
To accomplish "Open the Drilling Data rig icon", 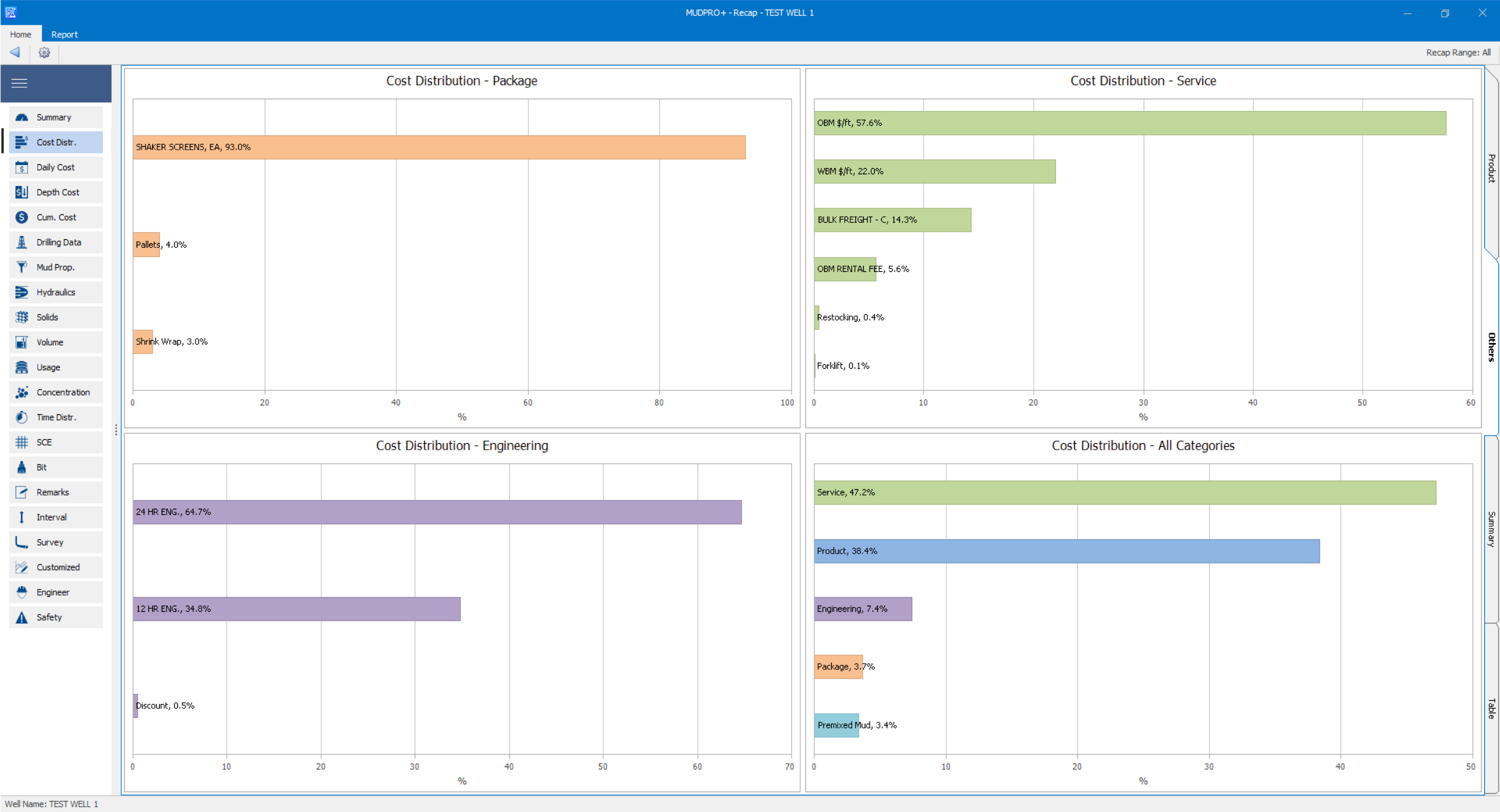I will (x=21, y=242).
